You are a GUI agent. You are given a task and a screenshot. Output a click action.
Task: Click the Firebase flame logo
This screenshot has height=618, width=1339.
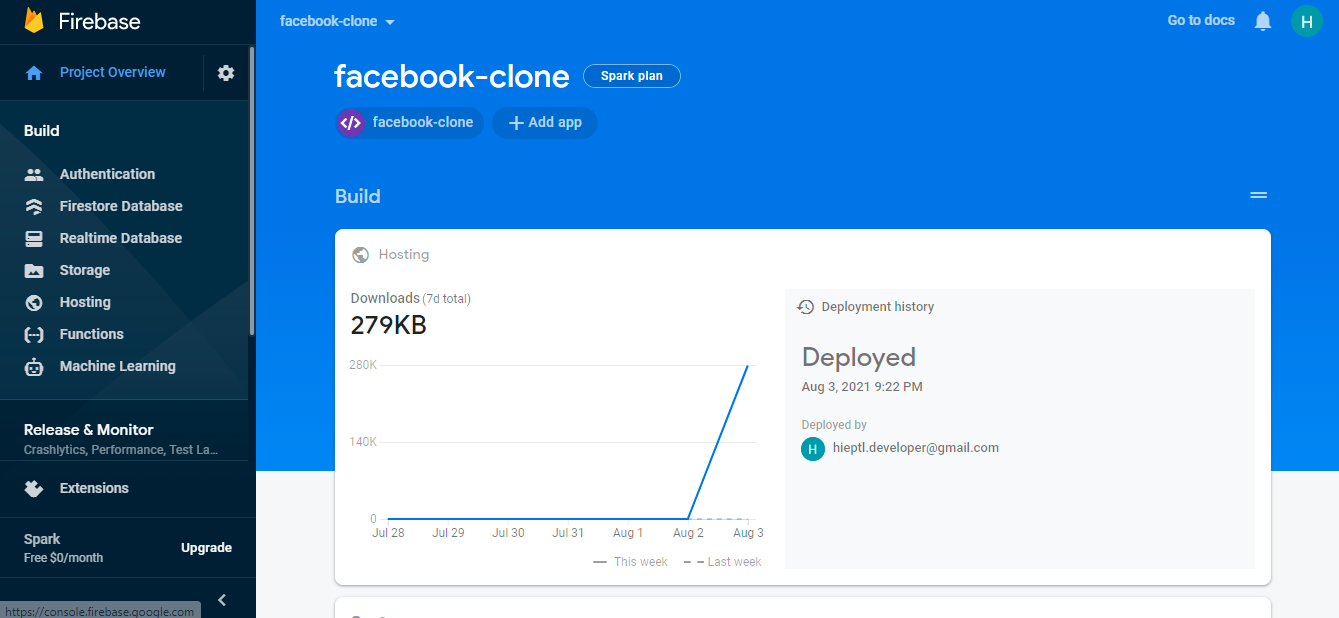click(34, 21)
